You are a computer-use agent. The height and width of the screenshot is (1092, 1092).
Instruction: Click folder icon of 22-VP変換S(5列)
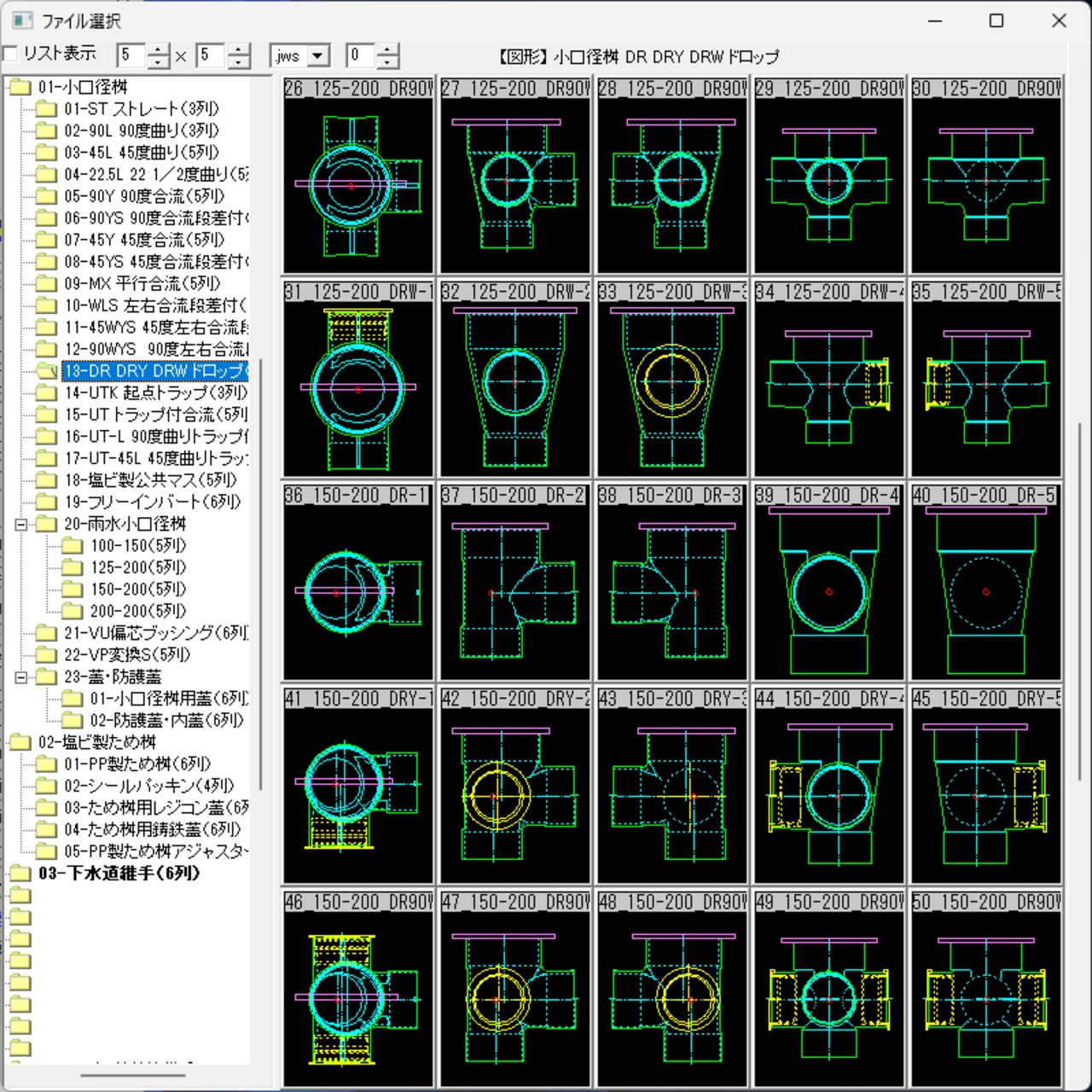click(x=46, y=654)
